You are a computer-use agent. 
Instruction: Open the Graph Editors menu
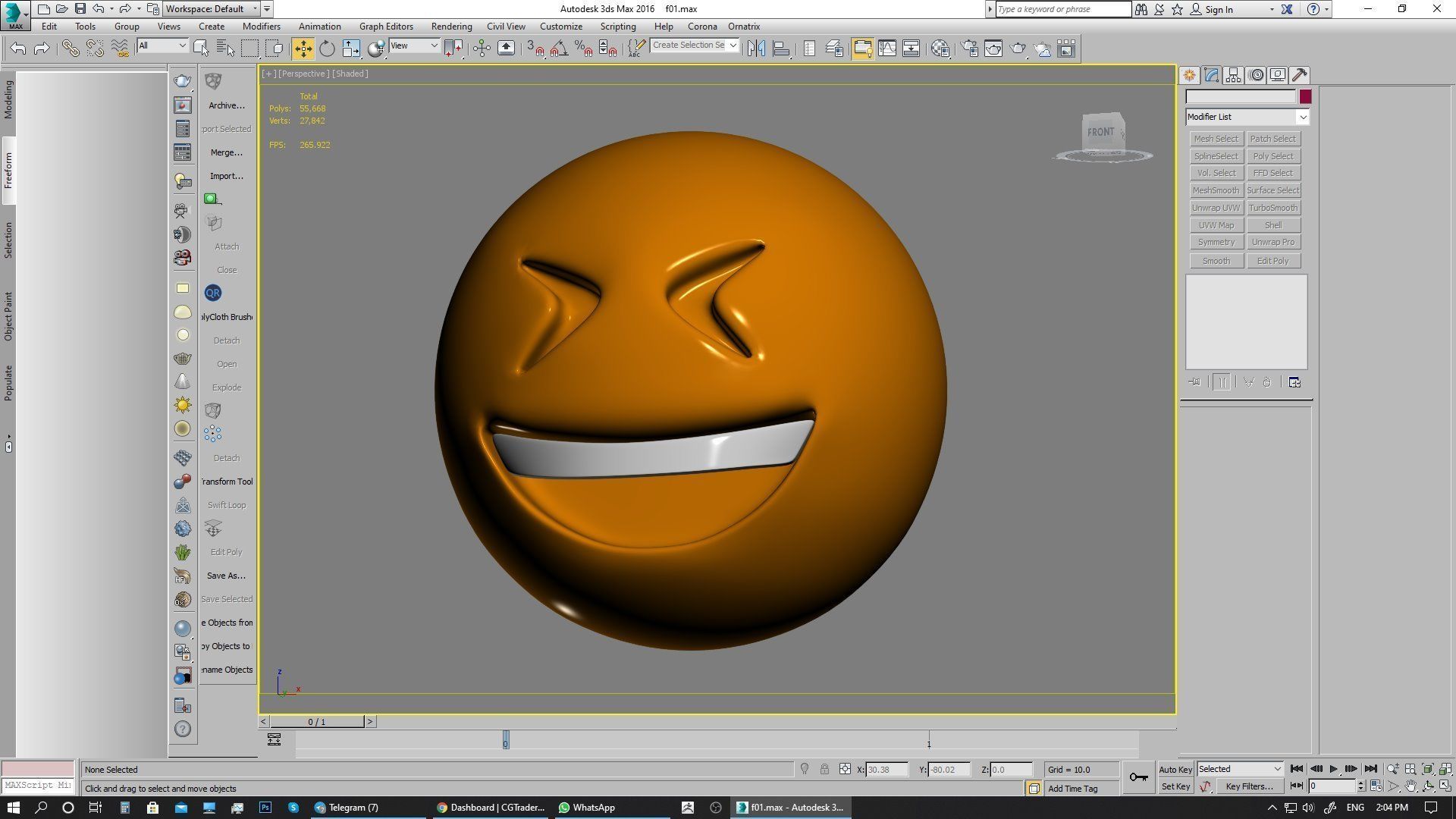pyautogui.click(x=386, y=26)
